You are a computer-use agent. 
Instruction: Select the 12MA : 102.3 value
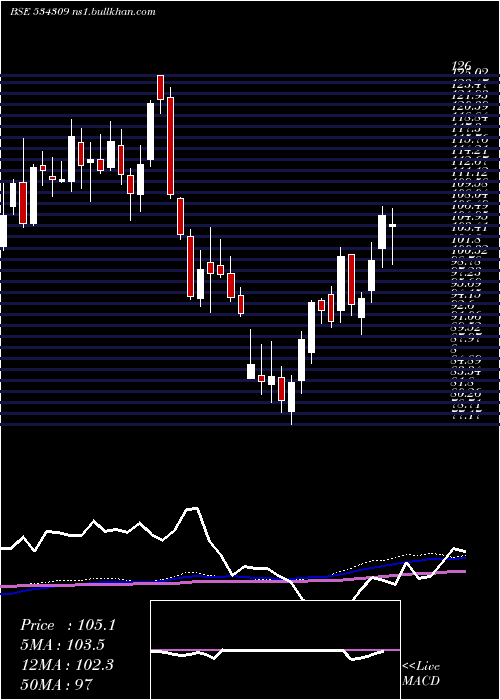click(x=67, y=665)
